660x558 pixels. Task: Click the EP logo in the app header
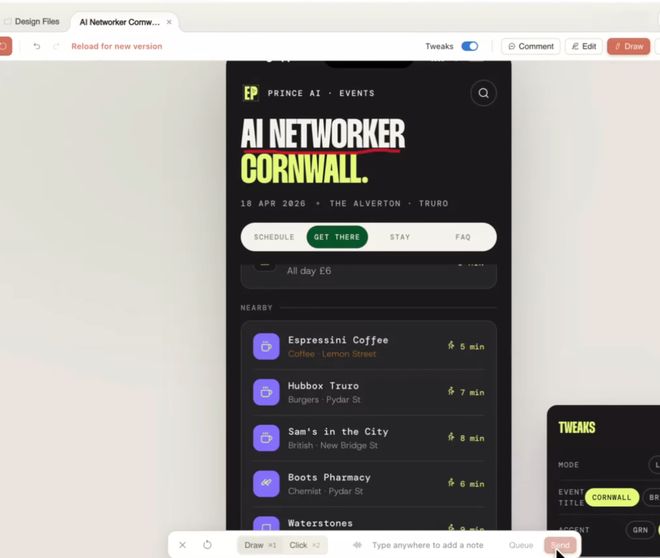251,93
